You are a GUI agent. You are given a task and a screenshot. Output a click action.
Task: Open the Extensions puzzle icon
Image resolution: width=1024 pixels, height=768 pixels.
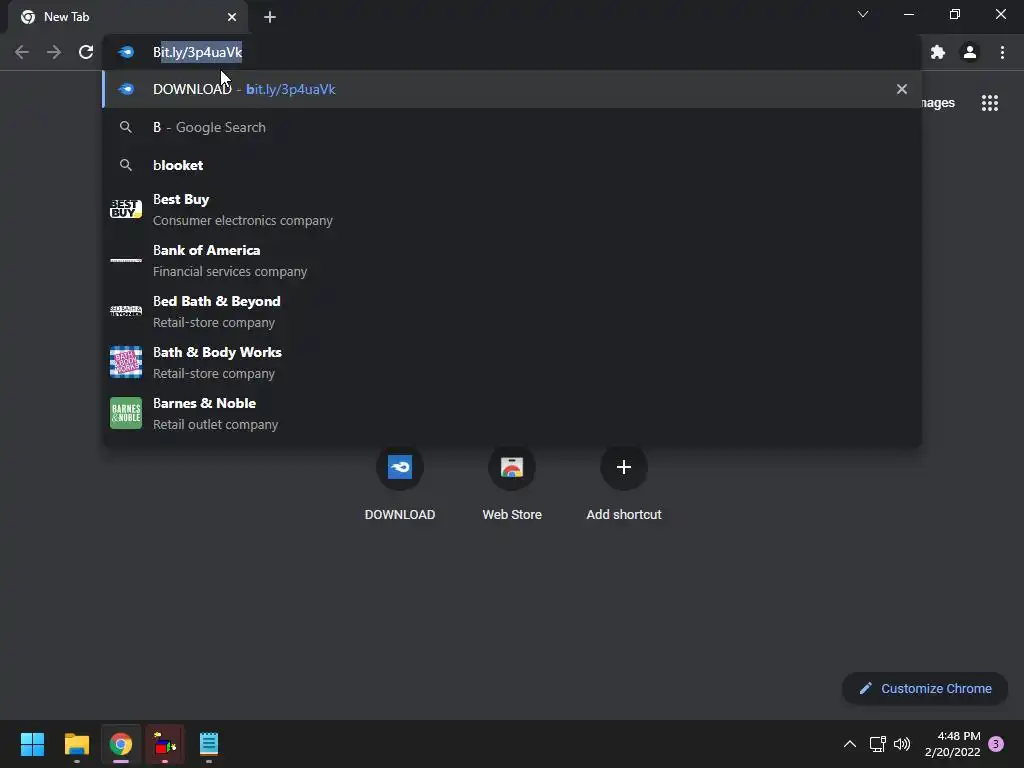click(x=938, y=52)
